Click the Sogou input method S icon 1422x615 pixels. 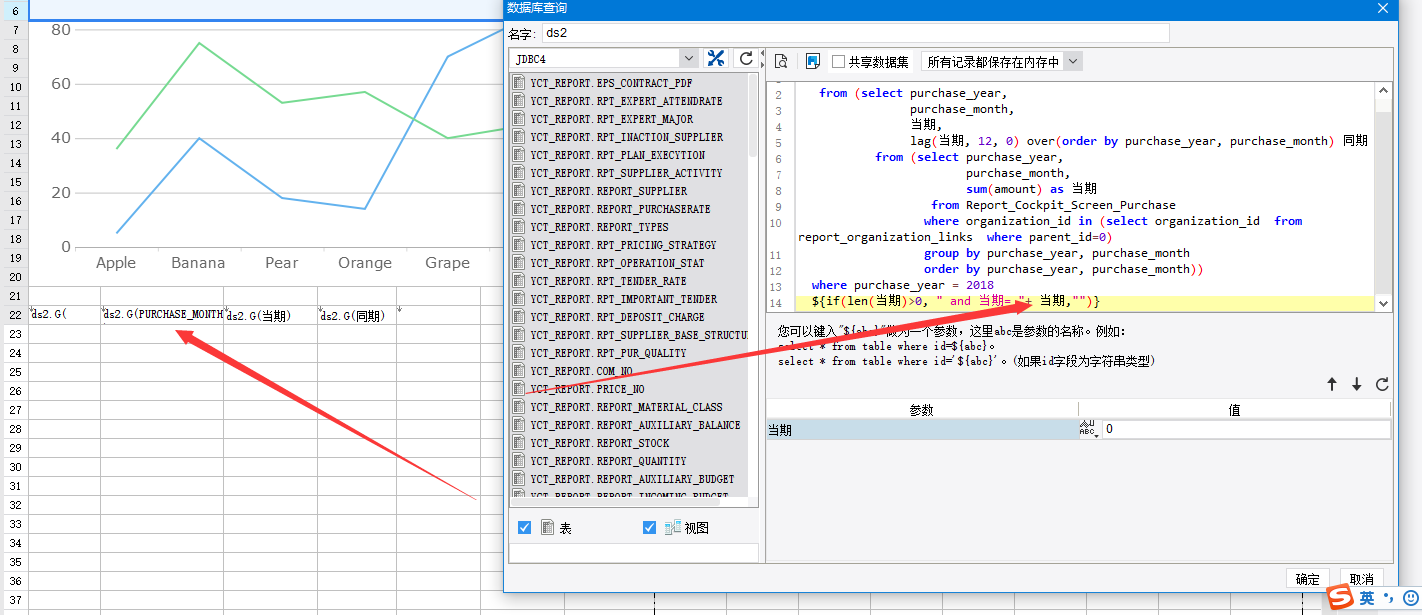click(x=1340, y=598)
